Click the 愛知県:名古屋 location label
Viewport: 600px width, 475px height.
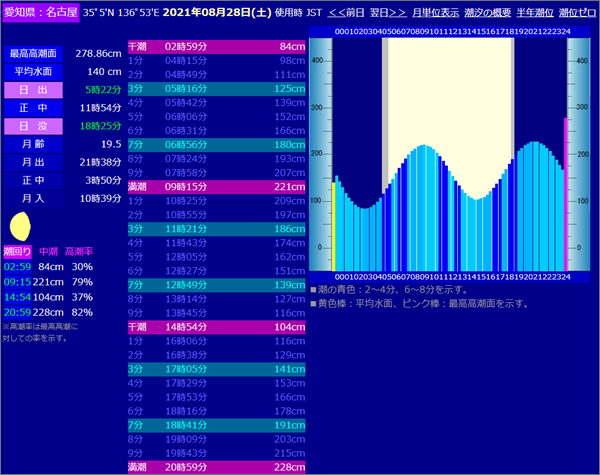(x=41, y=12)
